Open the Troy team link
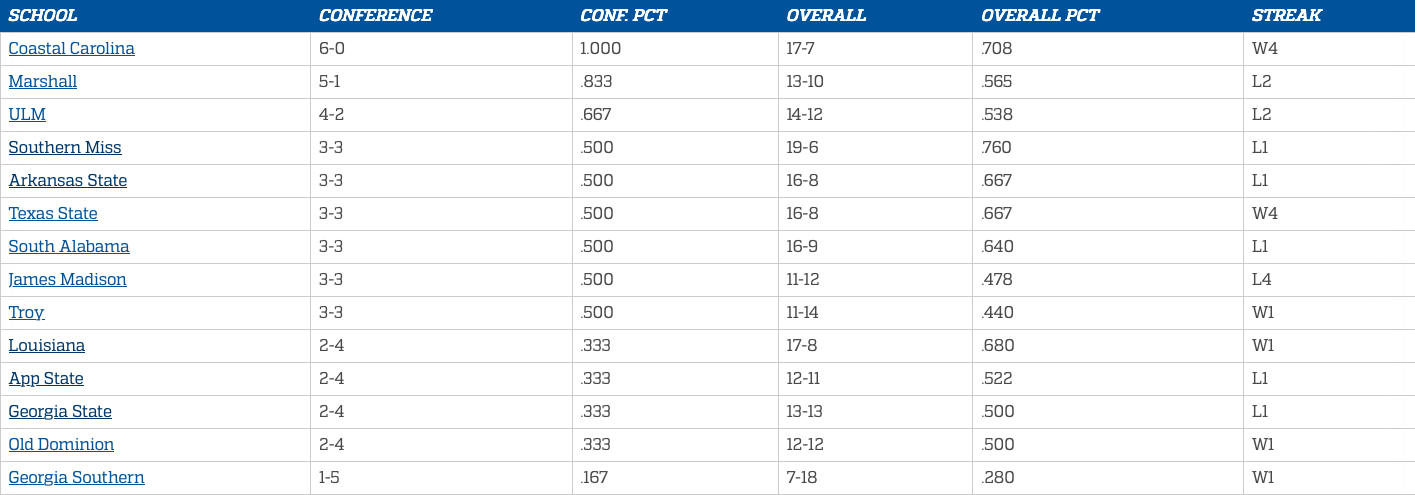The image size is (1415, 495). pos(26,312)
